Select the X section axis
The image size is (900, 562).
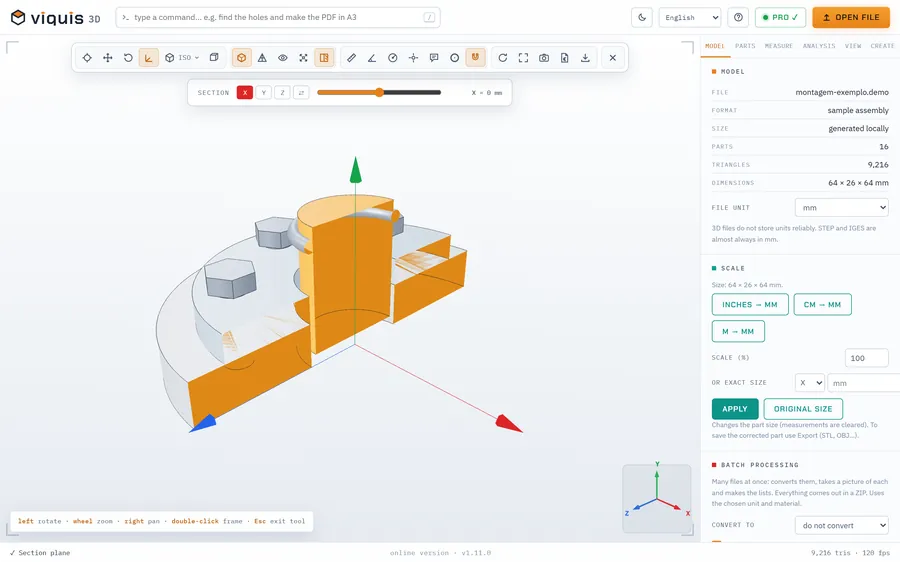coord(245,92)
